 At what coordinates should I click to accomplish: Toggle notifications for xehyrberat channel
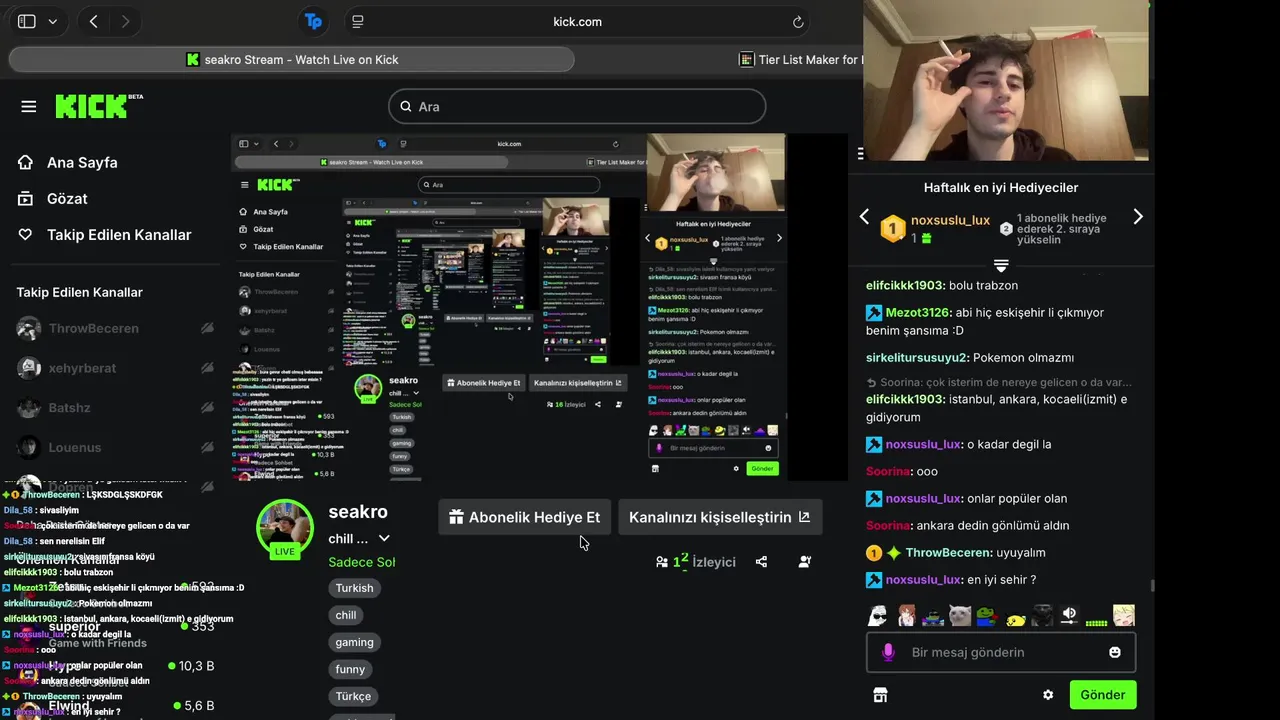(207, 368)
